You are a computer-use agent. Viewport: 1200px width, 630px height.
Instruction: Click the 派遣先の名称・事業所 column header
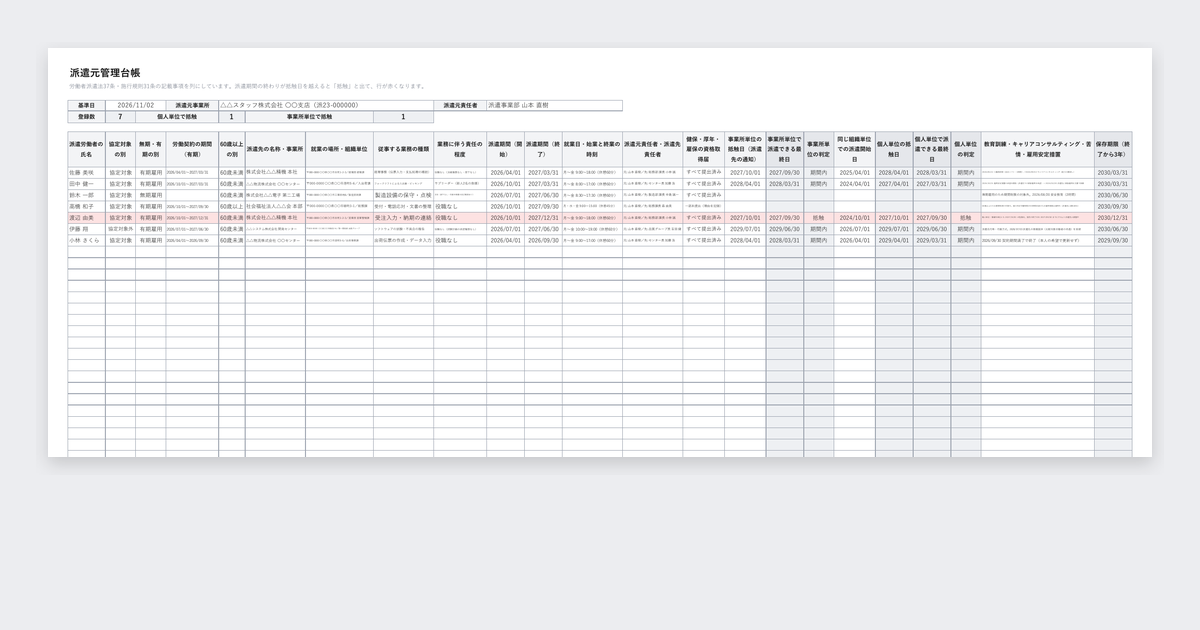click(274, 151)
